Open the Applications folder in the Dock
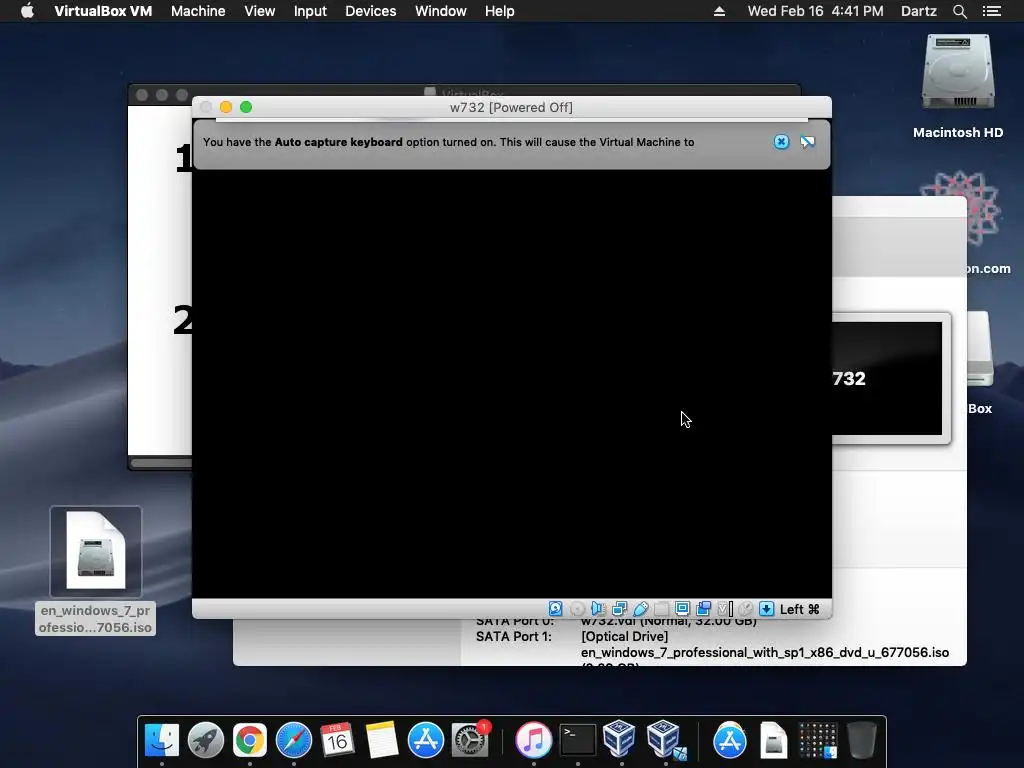The height and width of the screenshot is (768, 1024). click(x=729, y=740)
